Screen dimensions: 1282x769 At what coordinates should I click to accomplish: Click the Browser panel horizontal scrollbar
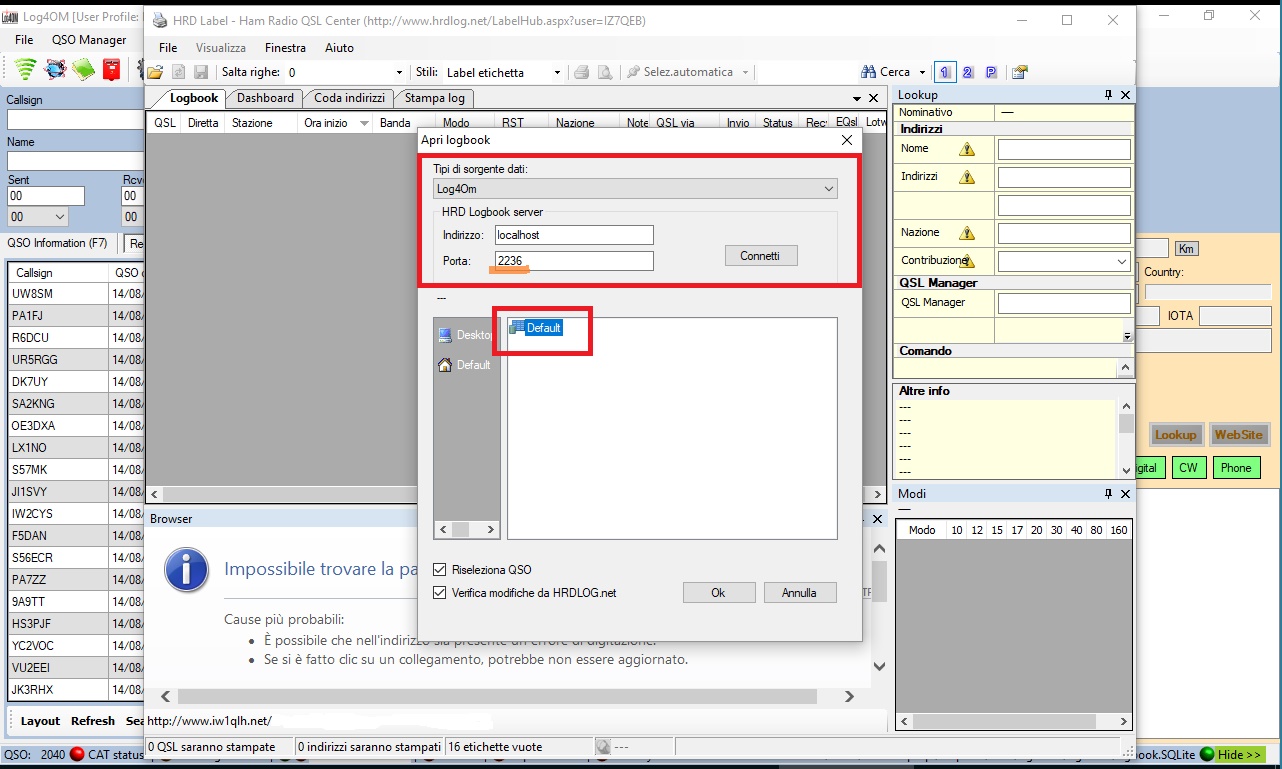pyautogui.click(x=509, y=697)
